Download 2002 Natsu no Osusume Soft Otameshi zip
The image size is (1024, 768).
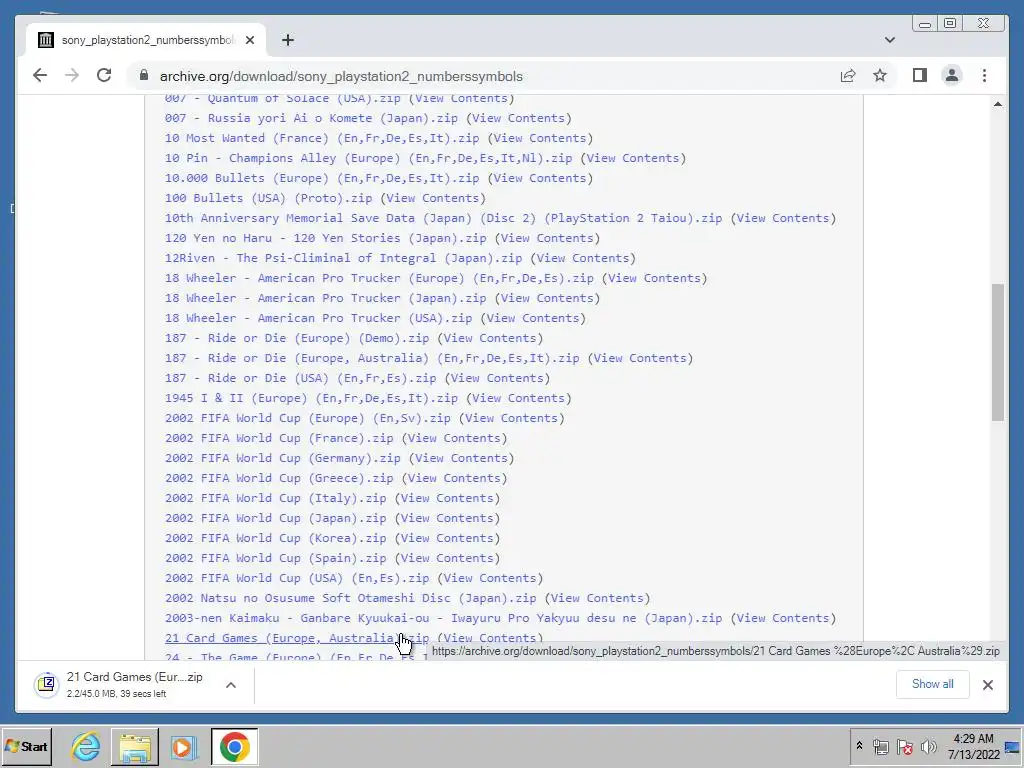point(351,598)
